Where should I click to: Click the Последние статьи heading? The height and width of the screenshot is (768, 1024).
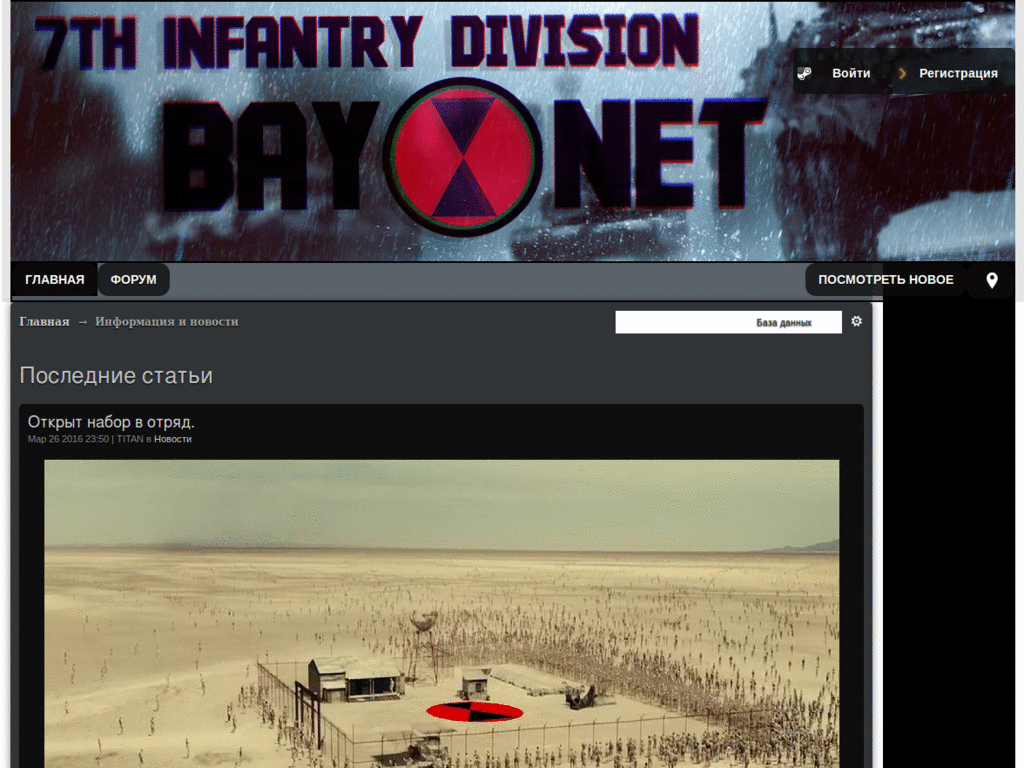116,376
